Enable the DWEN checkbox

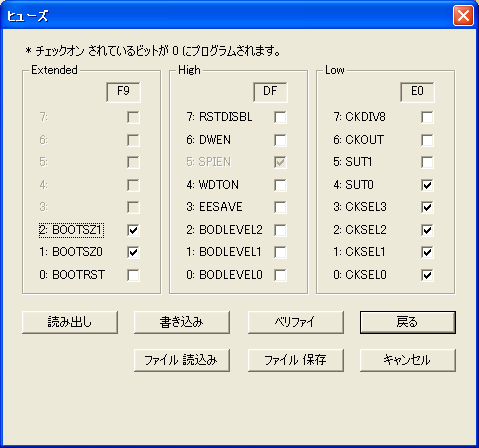click(280, 140)
